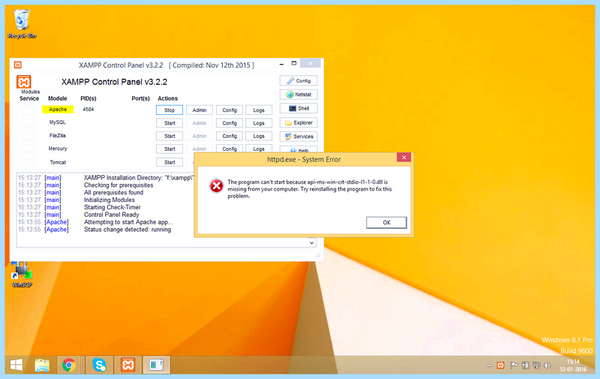The width and height of the screenshot is (600, 379).
Task: Open the volume speaker tray icon
Action: pyautogui.click(x=548, y=366)
